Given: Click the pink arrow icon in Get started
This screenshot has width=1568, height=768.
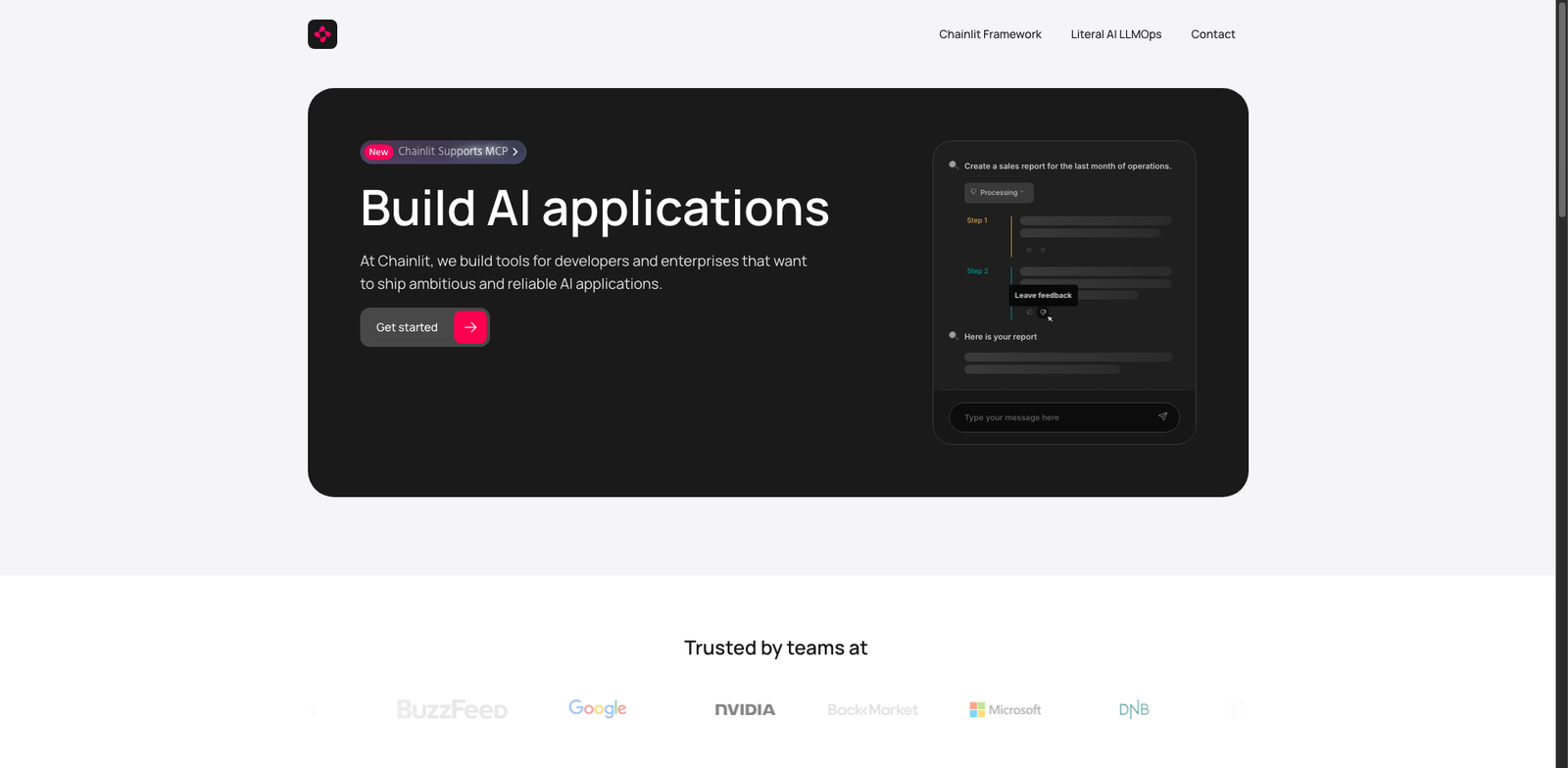Looking at the screenshot, I should 470,327.
